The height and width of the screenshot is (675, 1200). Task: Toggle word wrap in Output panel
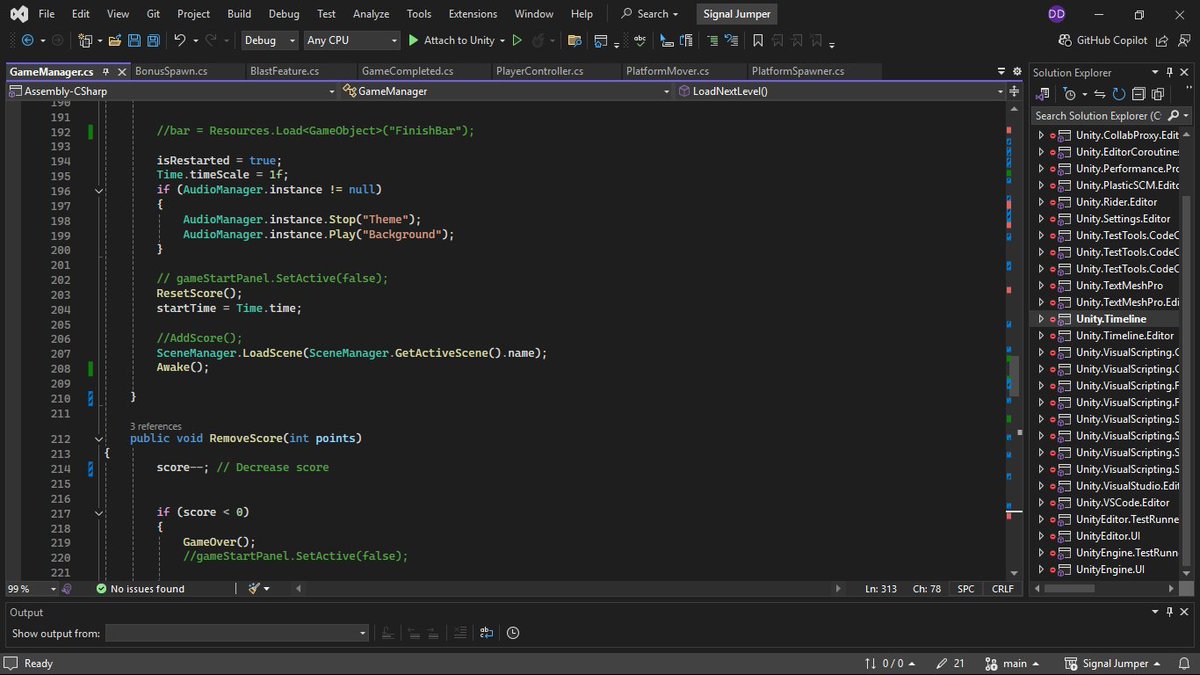coord(486,633)
